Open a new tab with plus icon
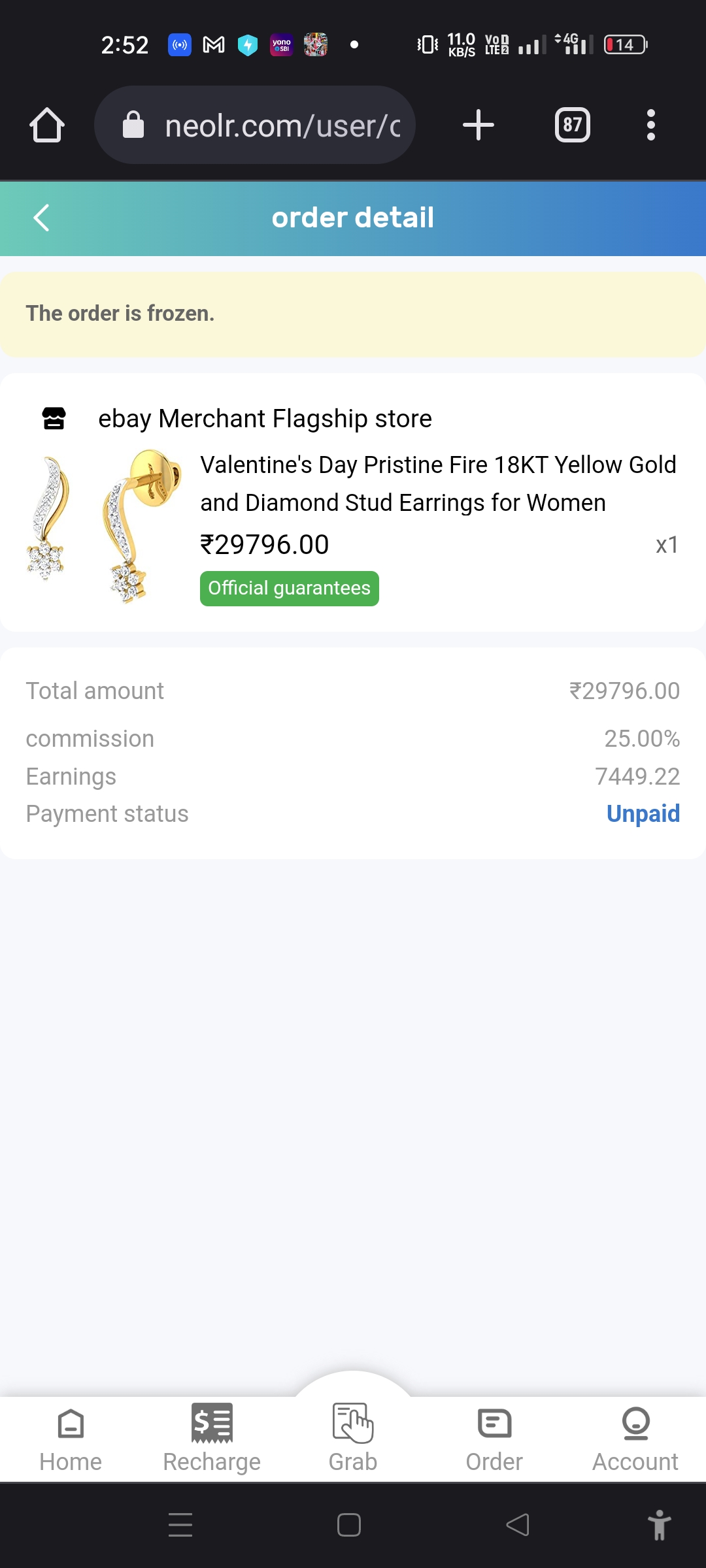This screenshot has width=706, height=1568. [478, 125]
